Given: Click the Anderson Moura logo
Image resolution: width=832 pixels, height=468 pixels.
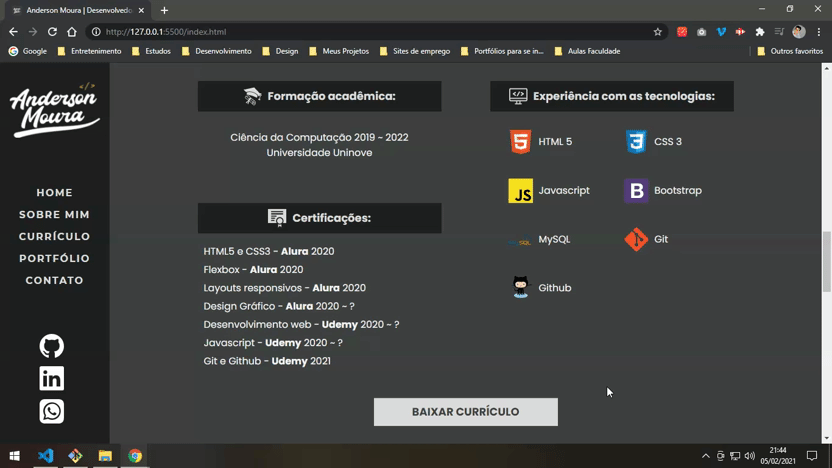Looking at the screenshot, I should (x=55, y=110).
